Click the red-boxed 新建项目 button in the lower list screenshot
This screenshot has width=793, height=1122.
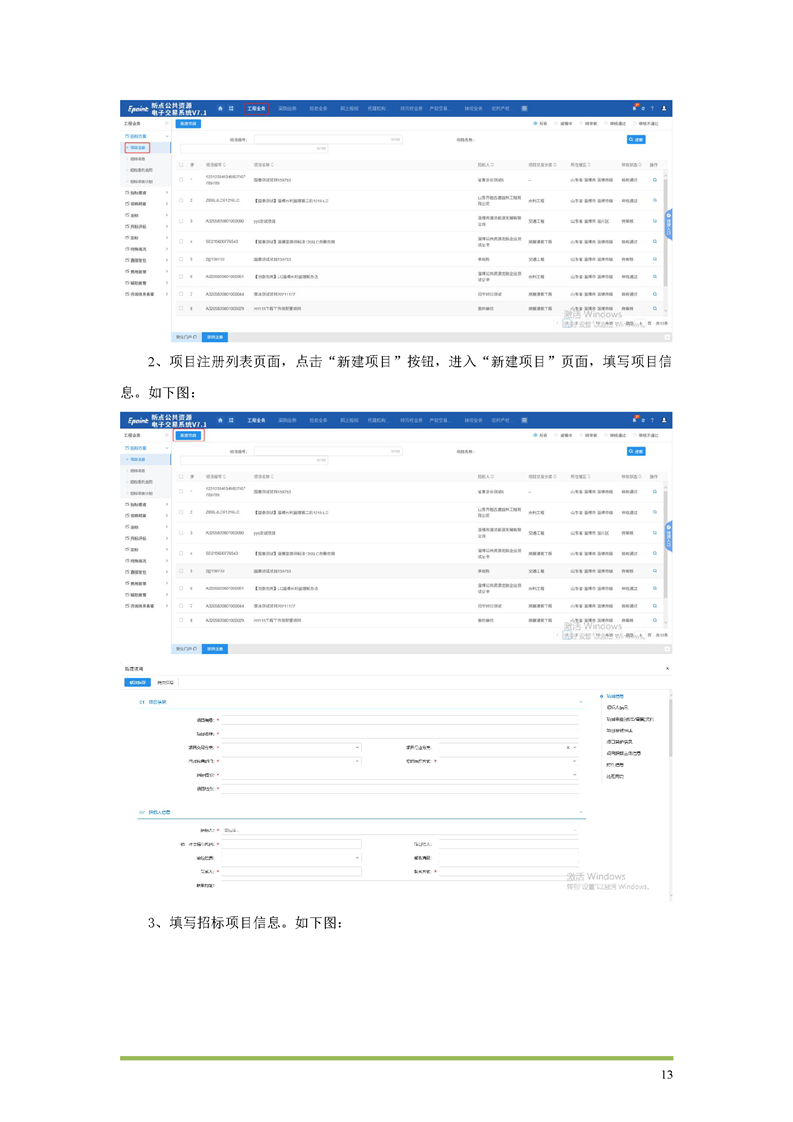(188, 436)
